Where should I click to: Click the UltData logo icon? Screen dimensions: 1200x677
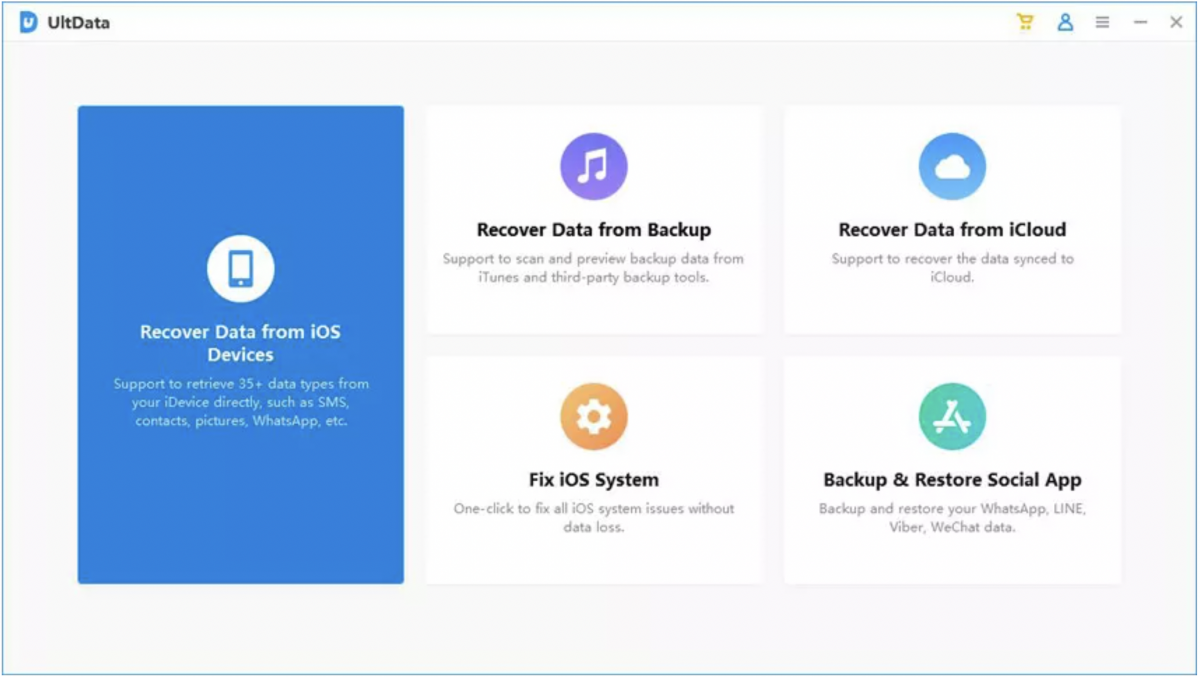(28, 22)
